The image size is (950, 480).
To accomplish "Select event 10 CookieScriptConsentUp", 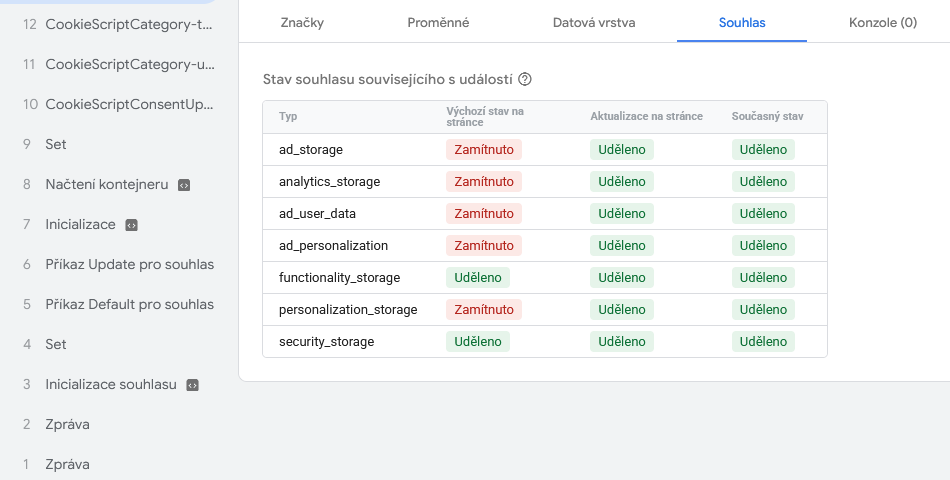I will coord(119,104).
